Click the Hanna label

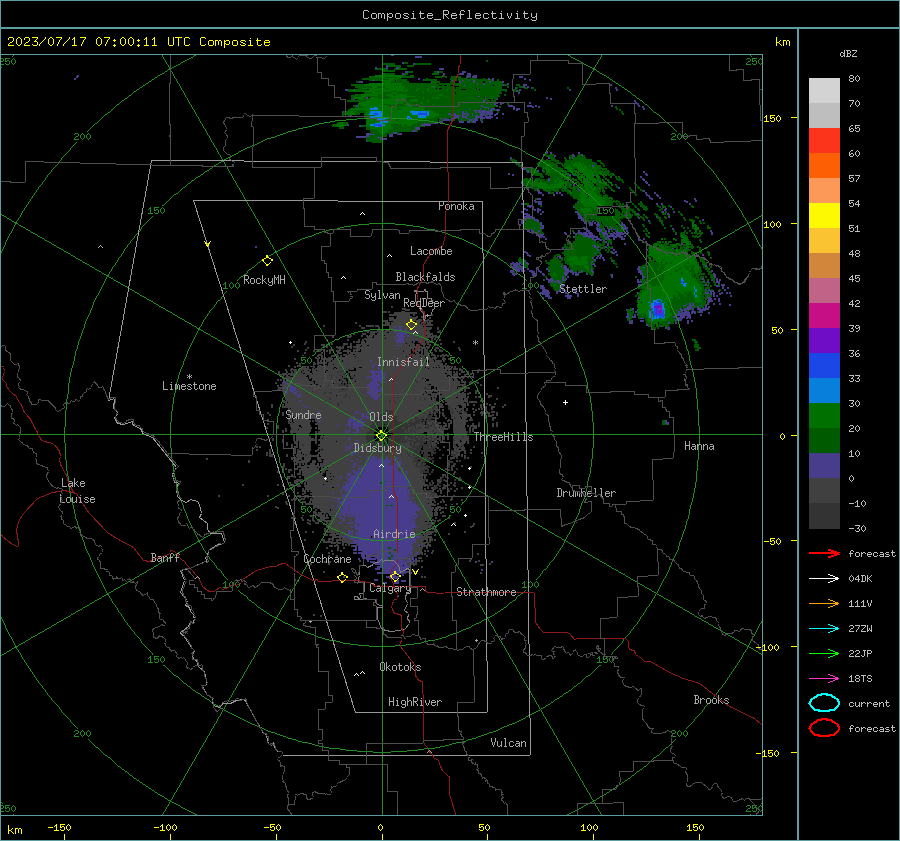coord(699,446)
